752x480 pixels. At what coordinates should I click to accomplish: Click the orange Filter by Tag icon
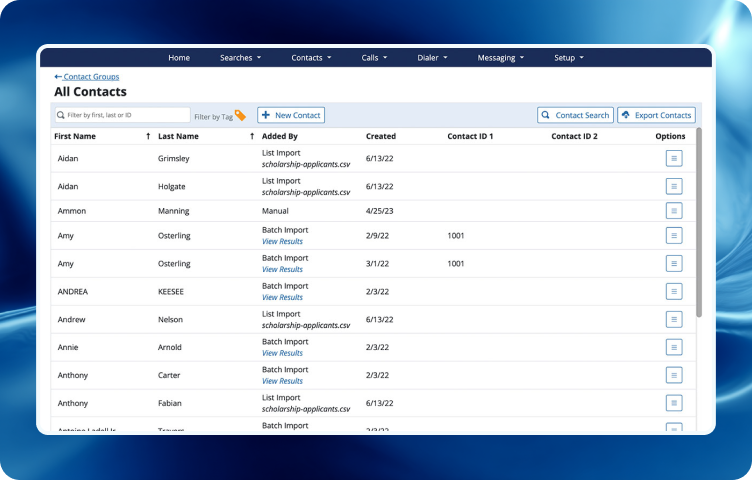(240, 116)
